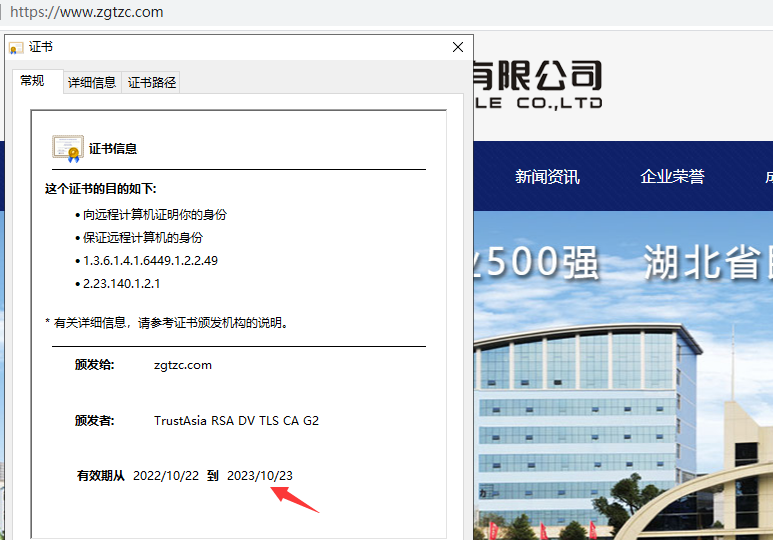Open the 详细信息 tab
The width and height of the screenshot is (773, 540).
92,82
